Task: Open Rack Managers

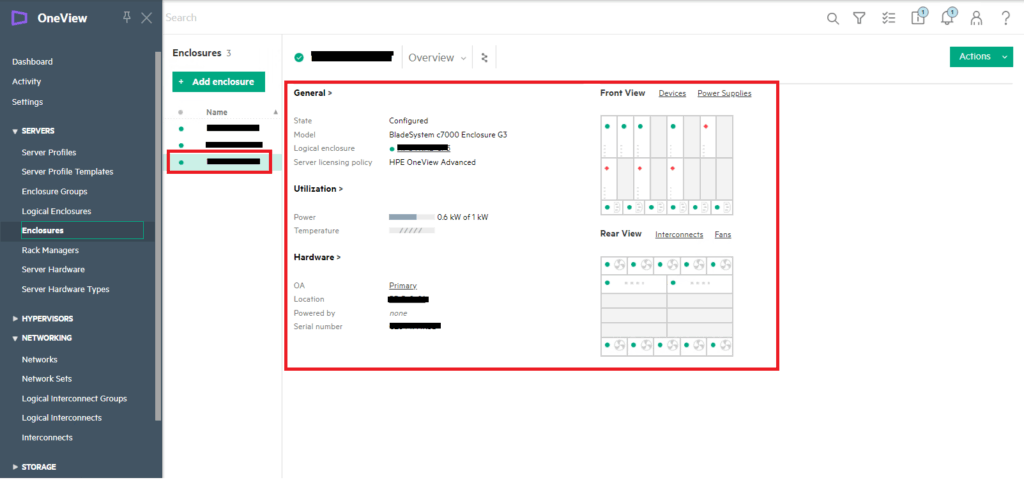Action: pos(50,250)
